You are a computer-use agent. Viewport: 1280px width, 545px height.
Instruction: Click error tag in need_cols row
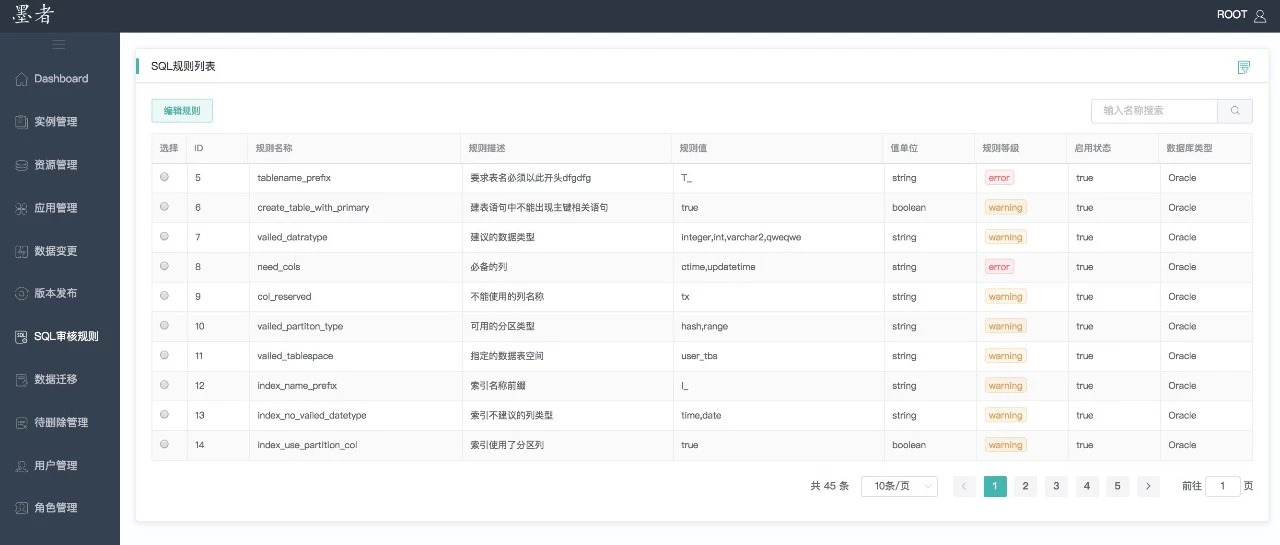tap(999, 267)
